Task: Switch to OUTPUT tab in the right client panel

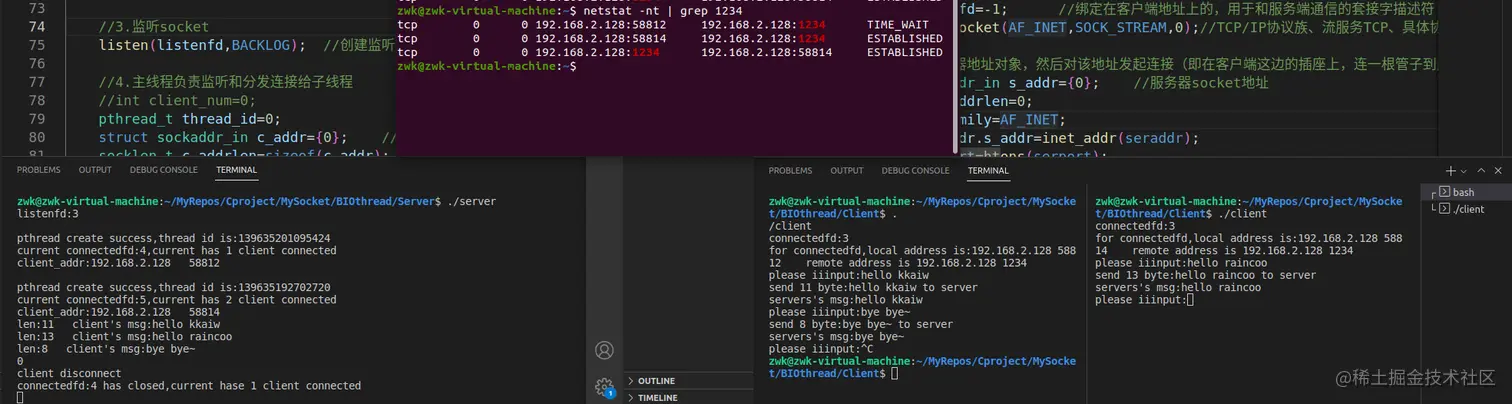Action: [x=846, y=171]
